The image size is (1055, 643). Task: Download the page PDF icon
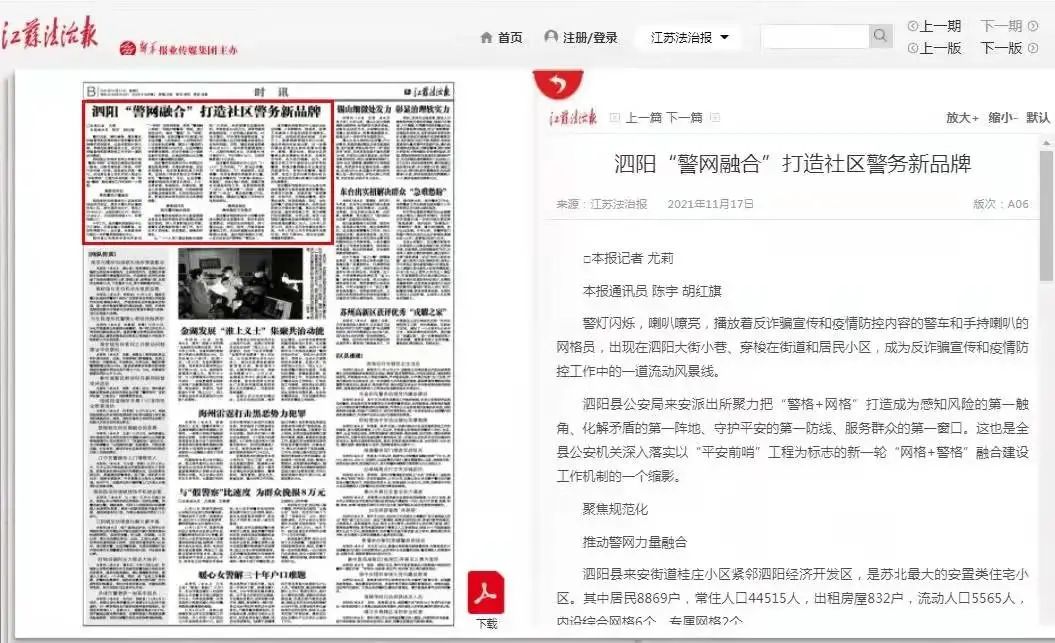click(x=486, y=592)
